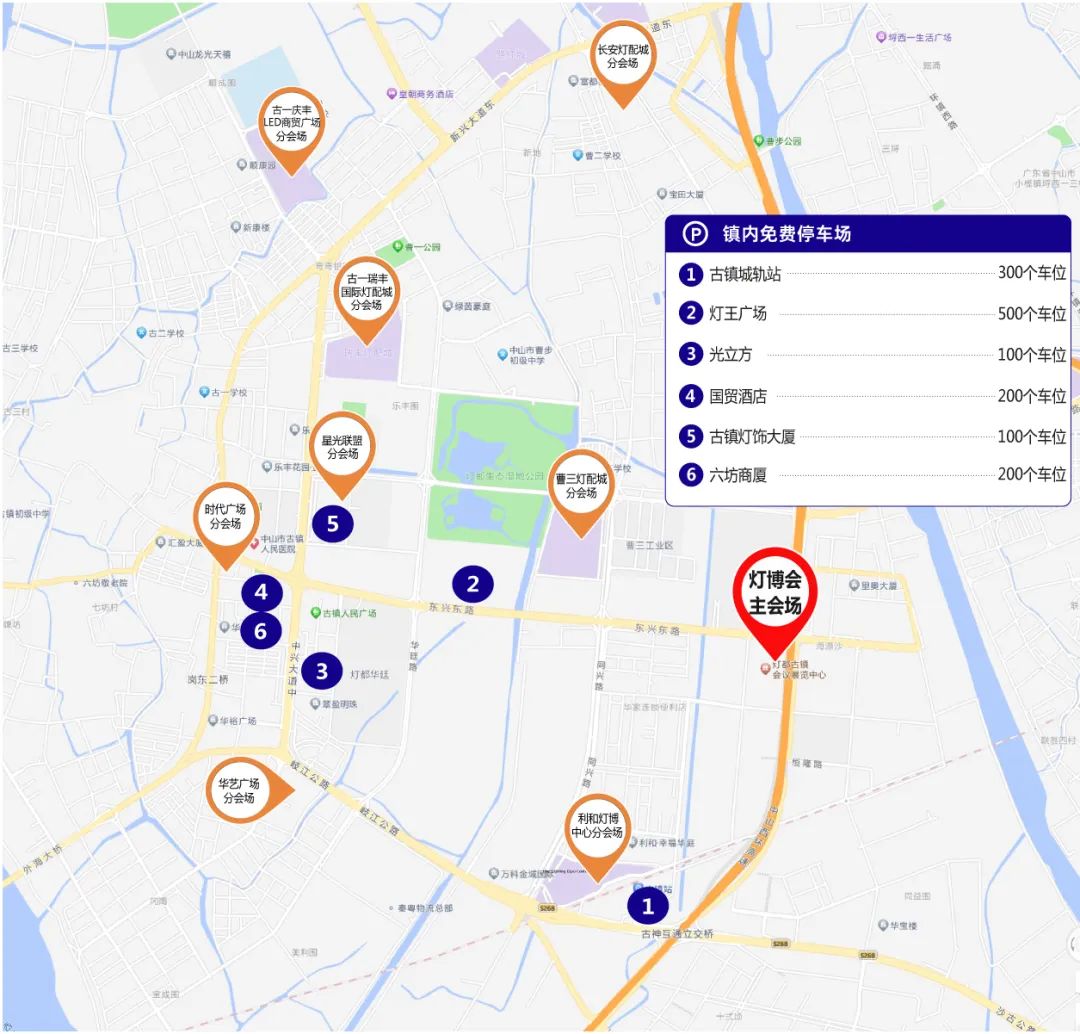This screenshot has height=1034, width=1080.
Task: Click the 灯都华廷 map label
Action: 370,674
